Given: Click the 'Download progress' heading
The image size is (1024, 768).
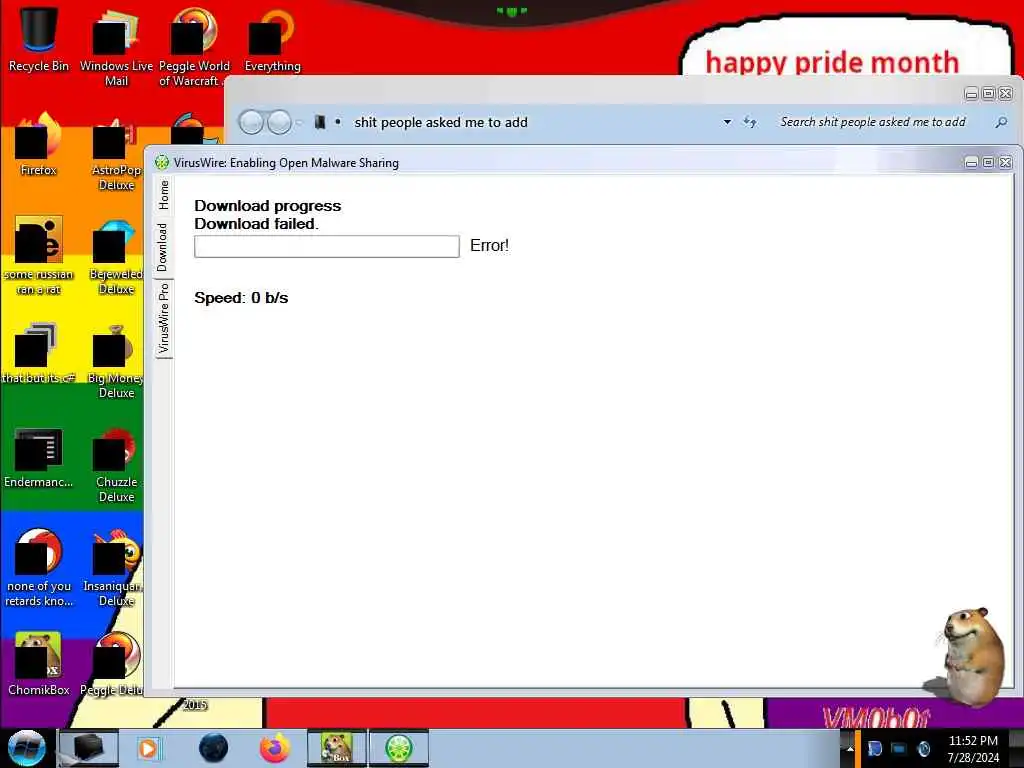Looking at the screenshot, I should click(268, 206).
